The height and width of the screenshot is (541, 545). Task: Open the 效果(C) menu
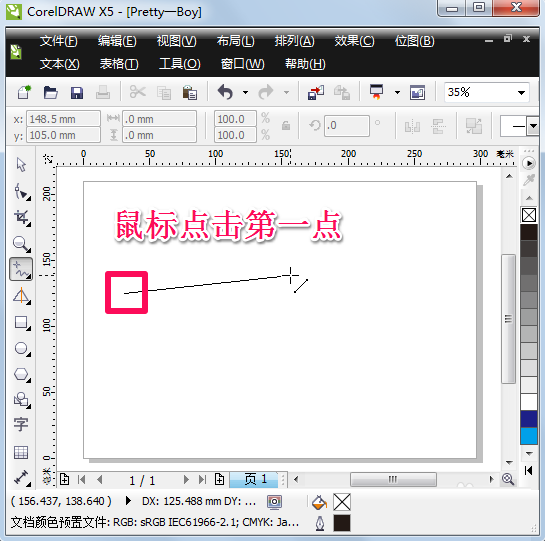tap(354, 41)
